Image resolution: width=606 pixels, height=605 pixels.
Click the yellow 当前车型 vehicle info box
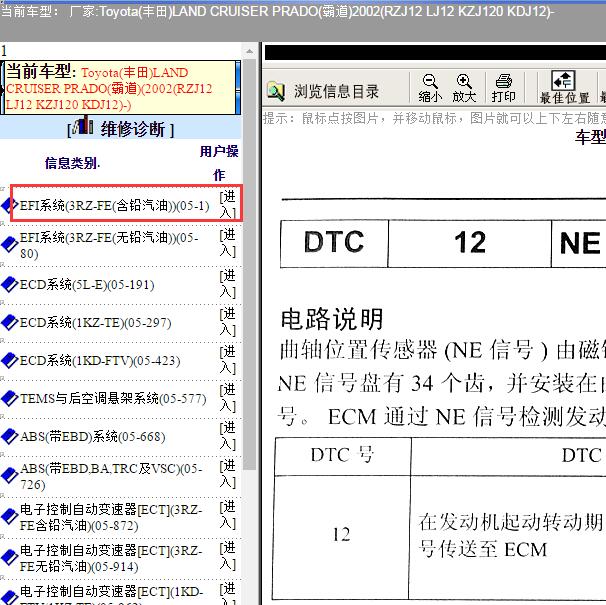click(x=120, y=87)
